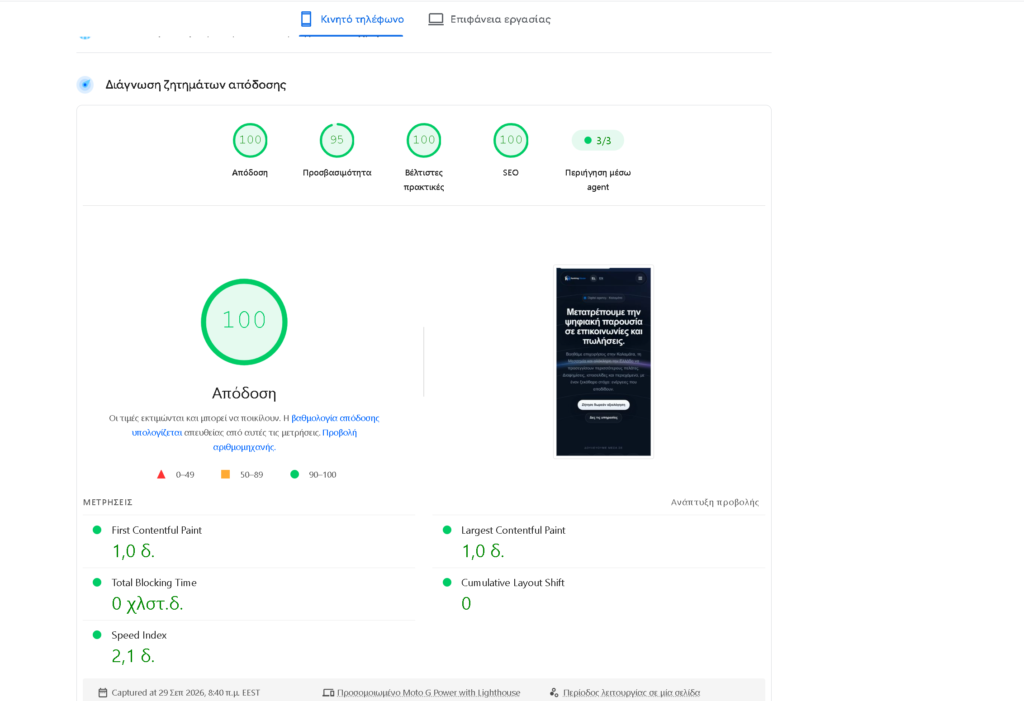The width and height of the screenshot is (1024, 701).
Task: Open the SEO 100 score gauge
Action: pyautogui.click(x=511, y=140)
